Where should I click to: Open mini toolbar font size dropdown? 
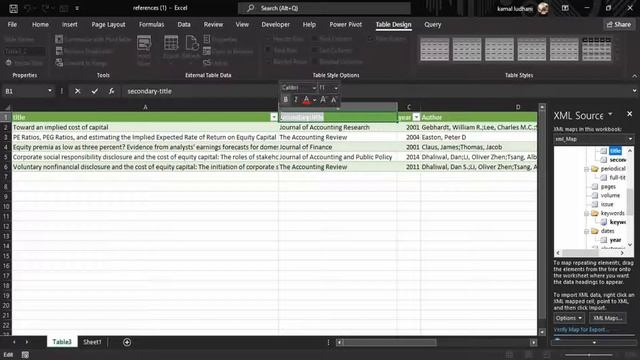pos(336,88)
